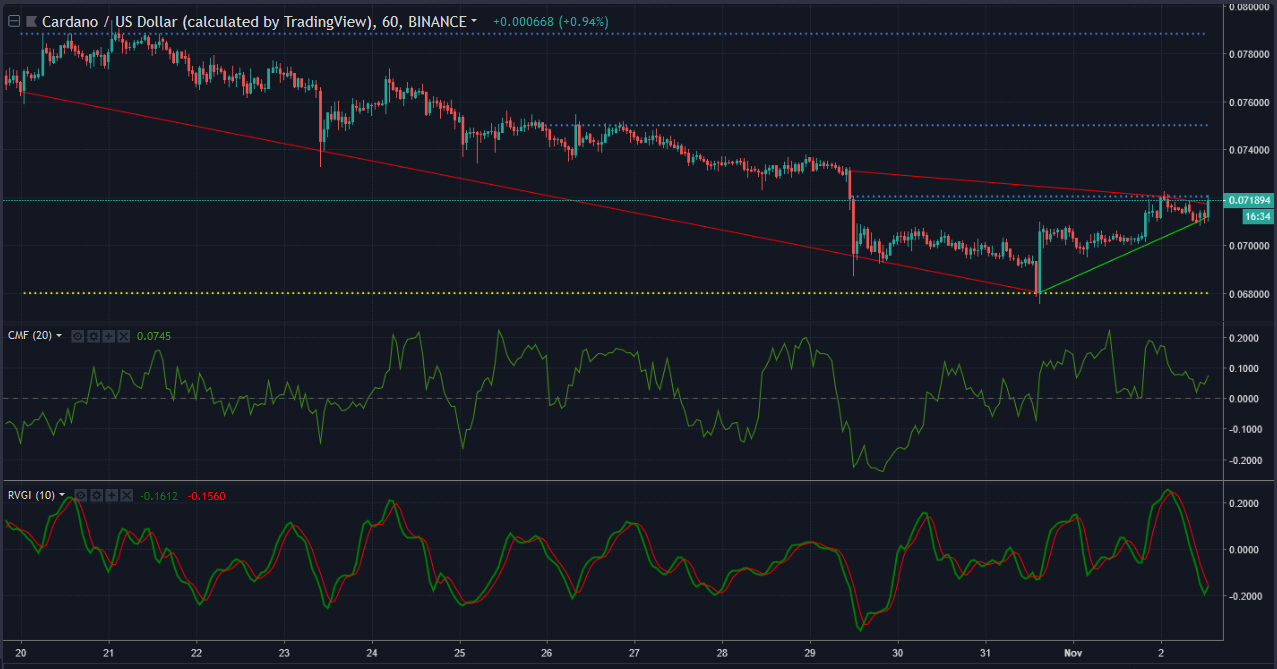Select the topmost blue dotted resistance line
Image resolution: width=1277 pixels, height=669 pixels.
coord(614,34)
